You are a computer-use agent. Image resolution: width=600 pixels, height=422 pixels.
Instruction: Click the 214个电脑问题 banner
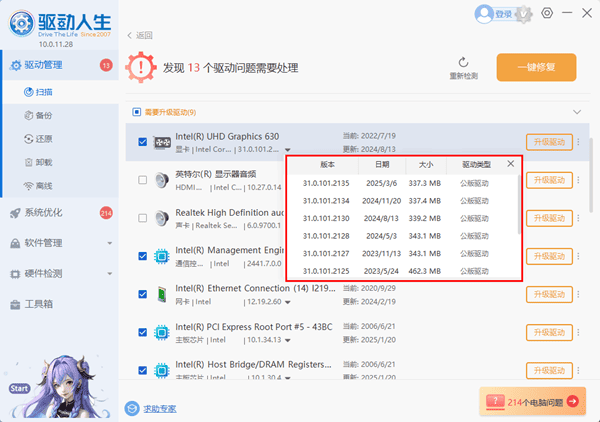[532, 401]
